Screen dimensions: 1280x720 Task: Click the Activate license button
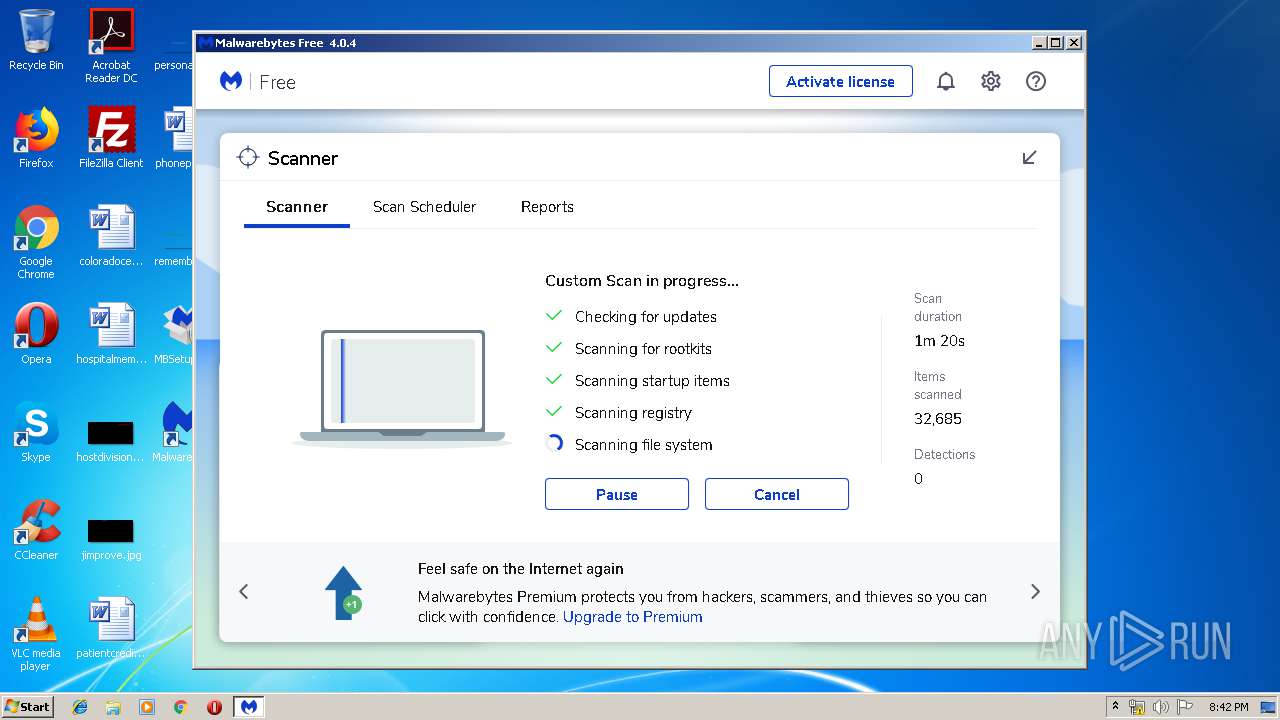pos(841,82)
